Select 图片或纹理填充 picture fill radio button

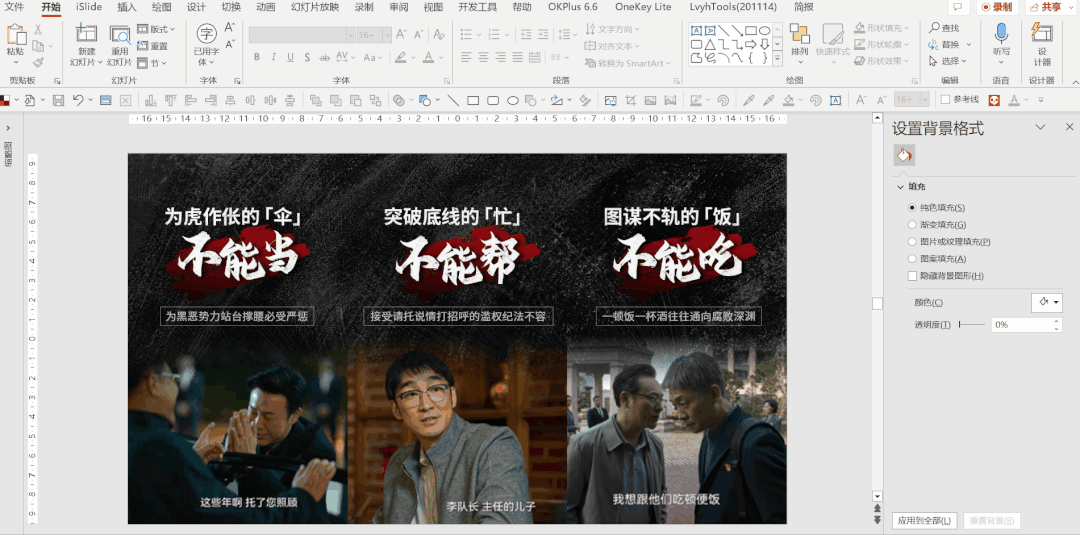pyautogui.click(x=913, y=242)
